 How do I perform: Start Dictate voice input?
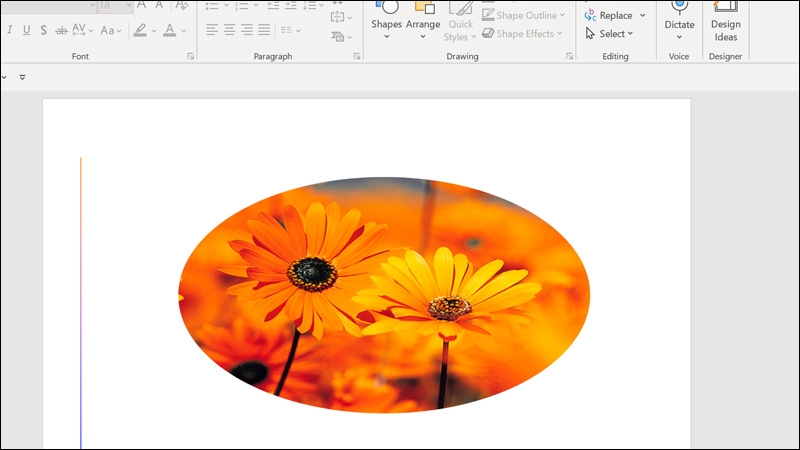coord(679,20)
